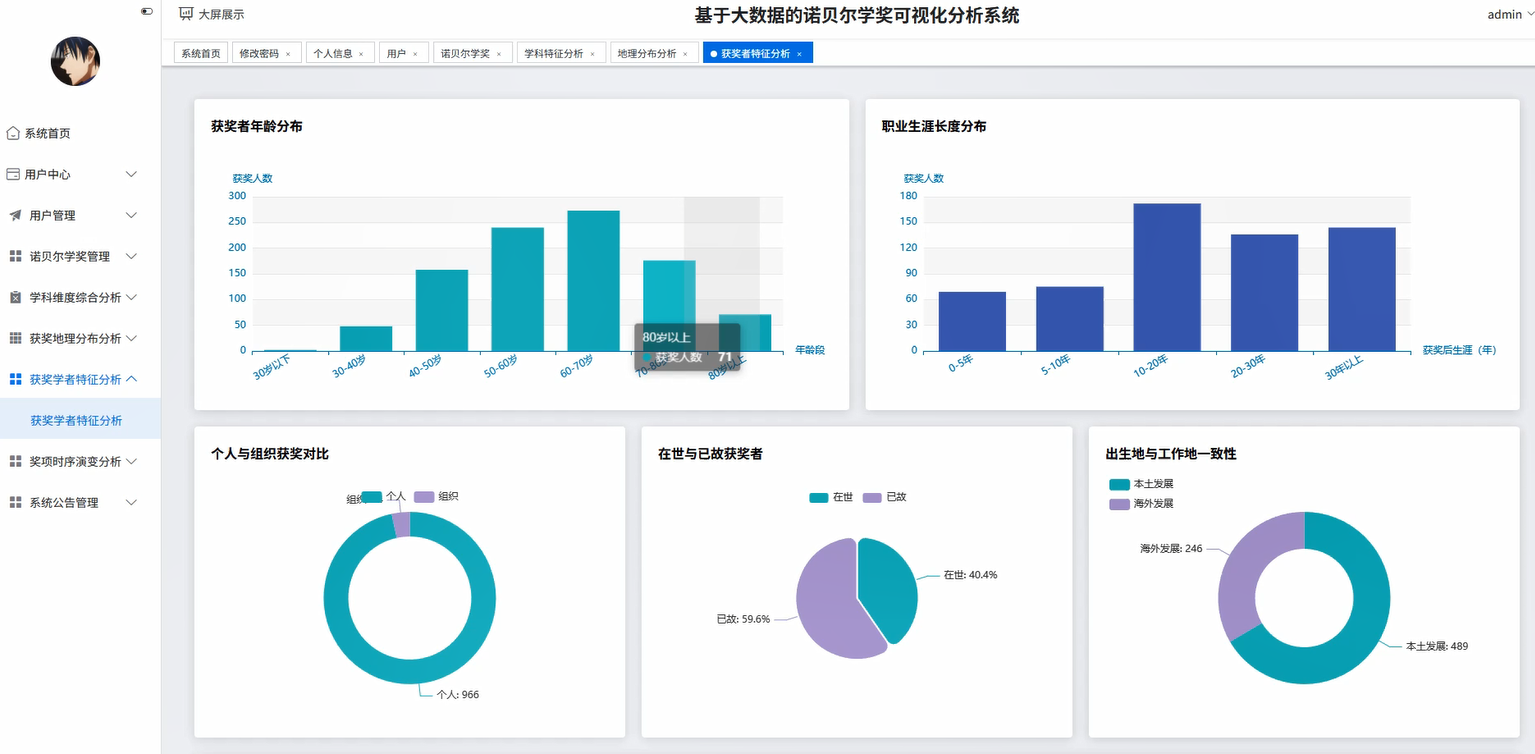Expand the 奖项时序演变分析 menu chevron
The height and width of the screenshot is (754, 1535).
[x=131, y=461]
